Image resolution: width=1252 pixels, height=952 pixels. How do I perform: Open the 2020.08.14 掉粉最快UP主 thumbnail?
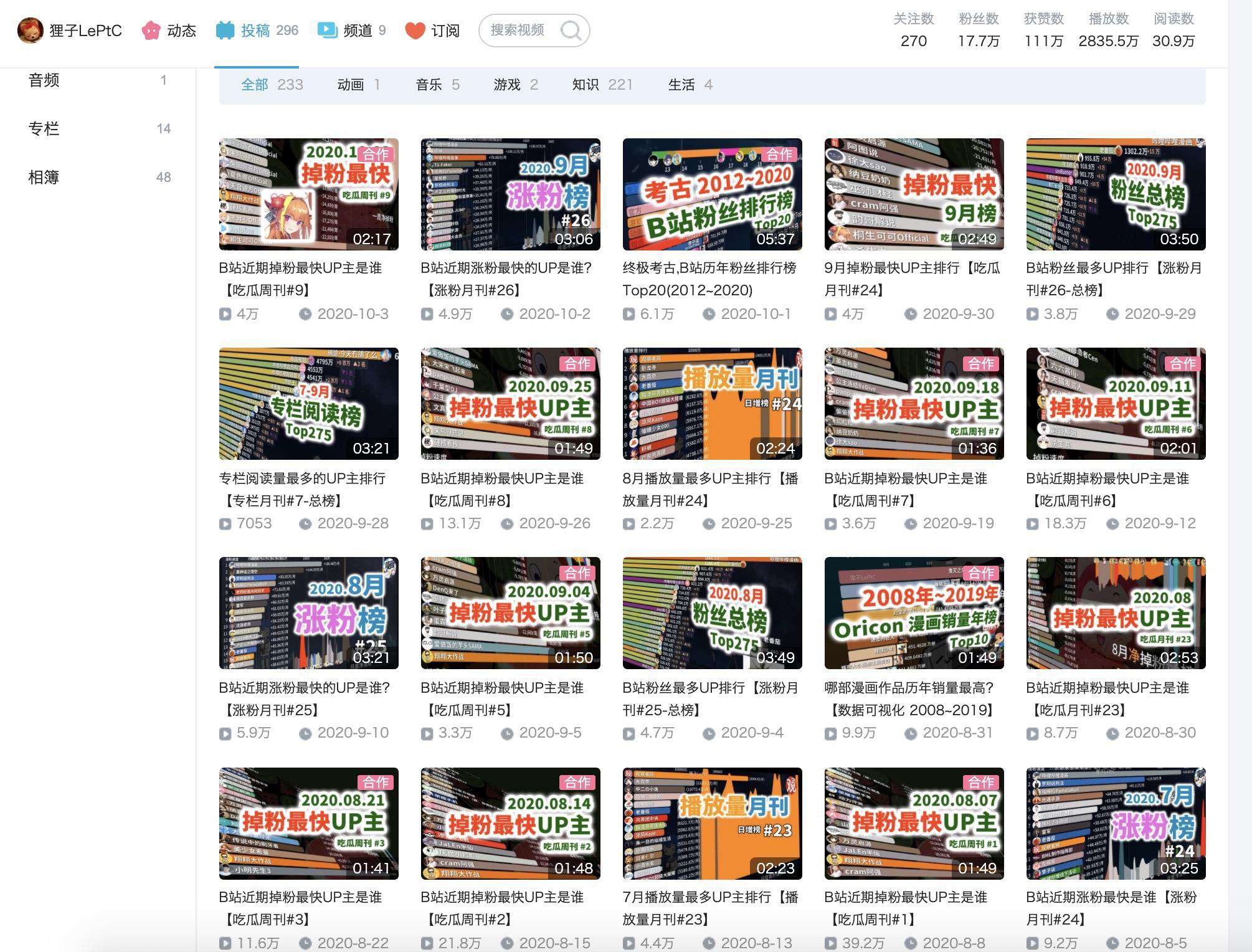coord(511,824)
